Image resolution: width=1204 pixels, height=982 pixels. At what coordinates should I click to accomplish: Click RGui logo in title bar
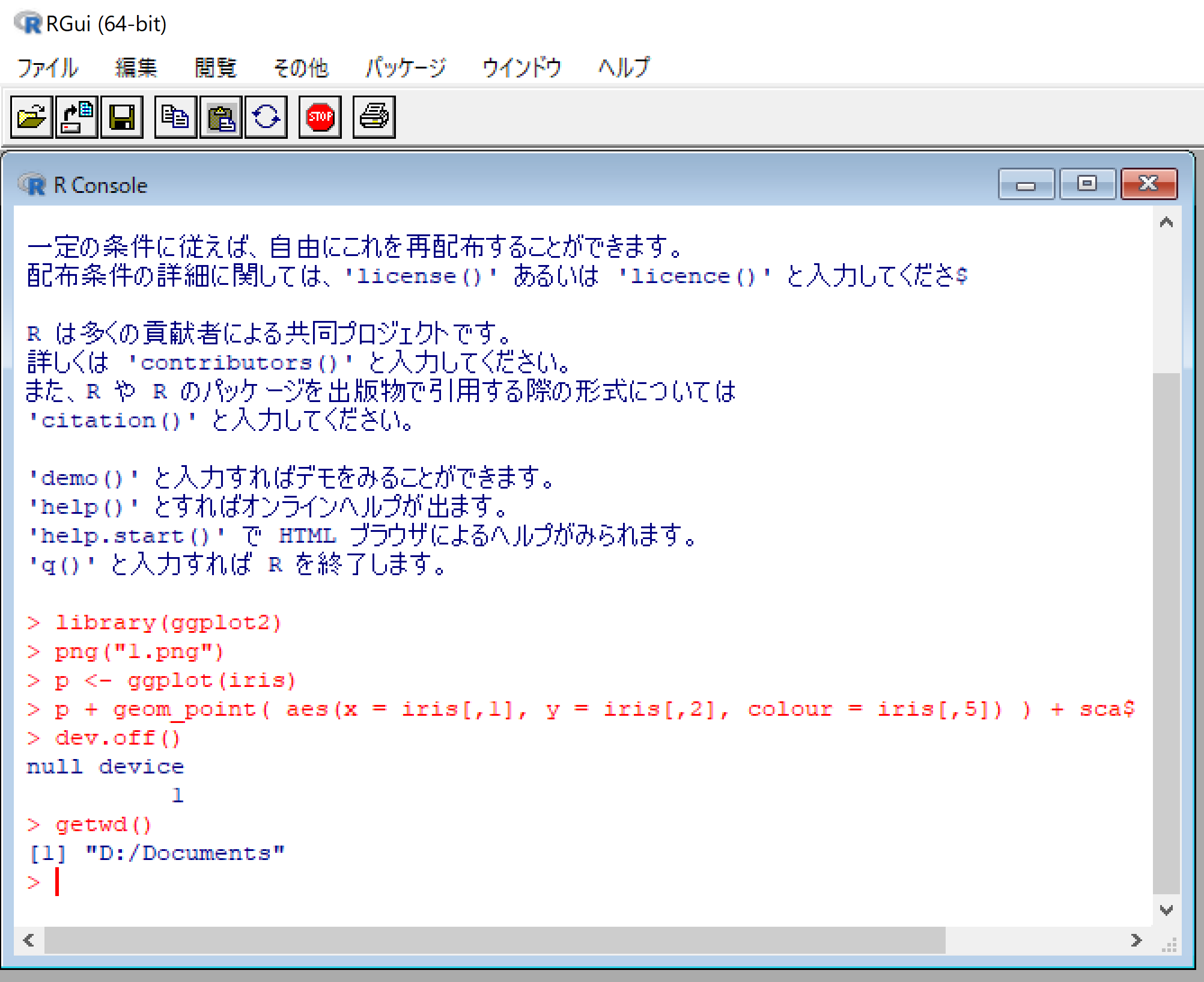[x=28, y=23]
